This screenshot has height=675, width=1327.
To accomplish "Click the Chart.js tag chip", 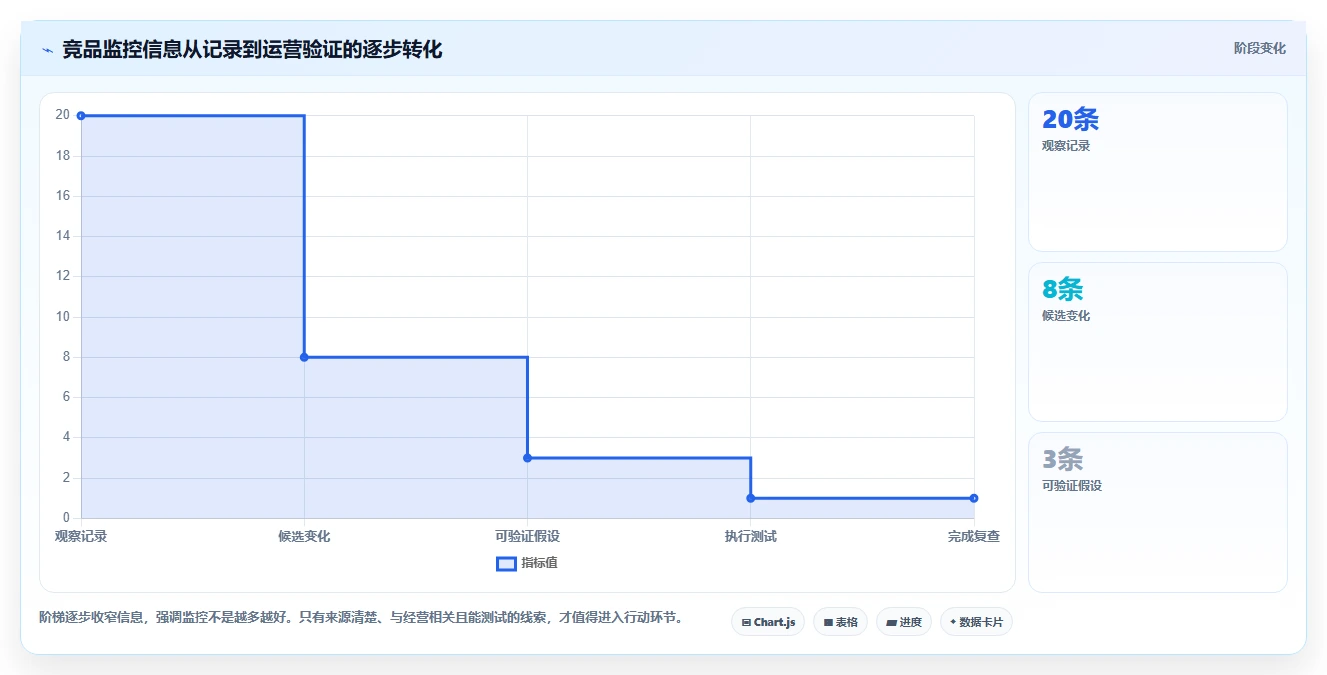I will (x=768, y=622).
